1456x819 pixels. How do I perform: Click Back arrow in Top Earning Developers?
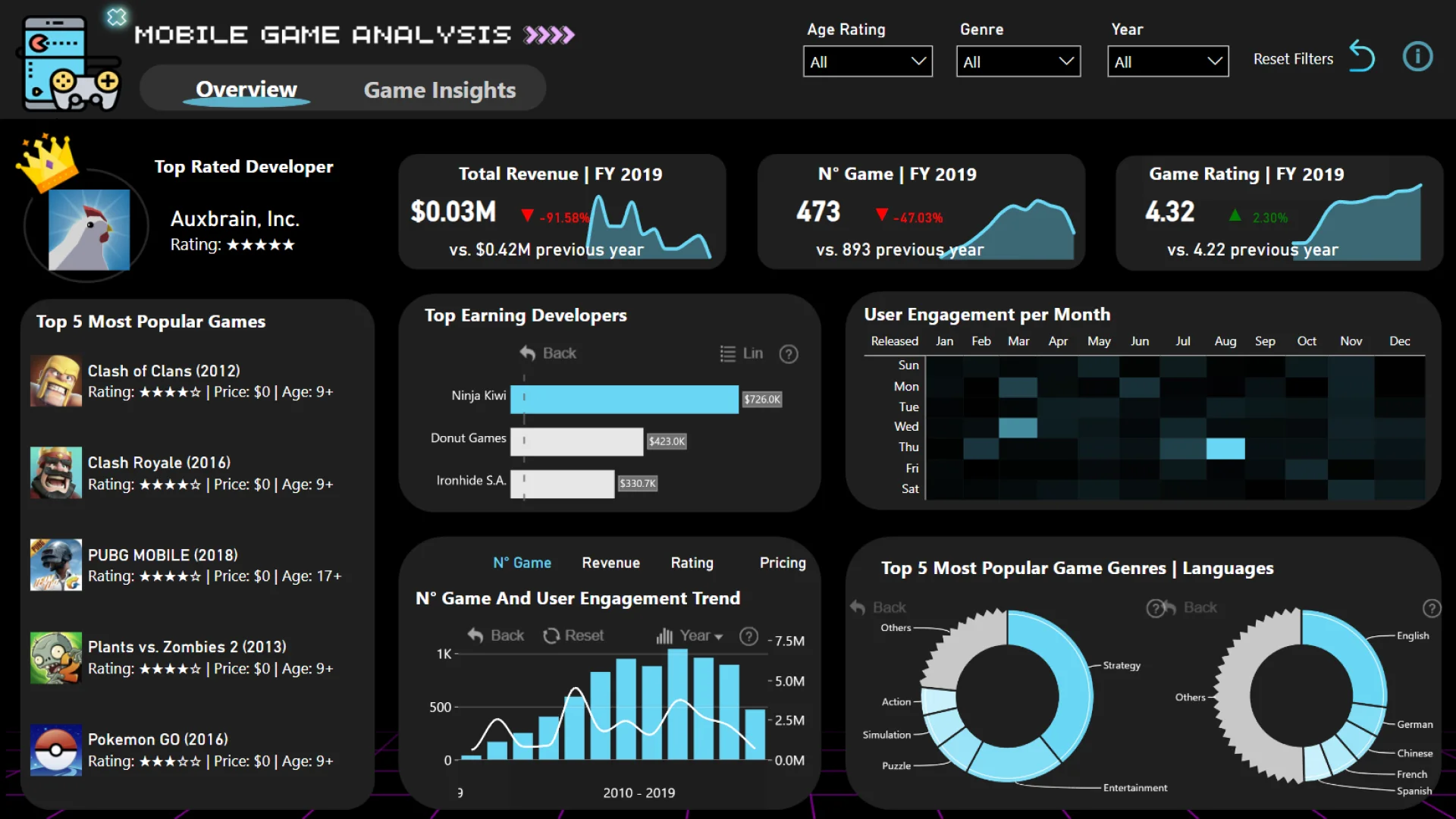click(527, 353)
